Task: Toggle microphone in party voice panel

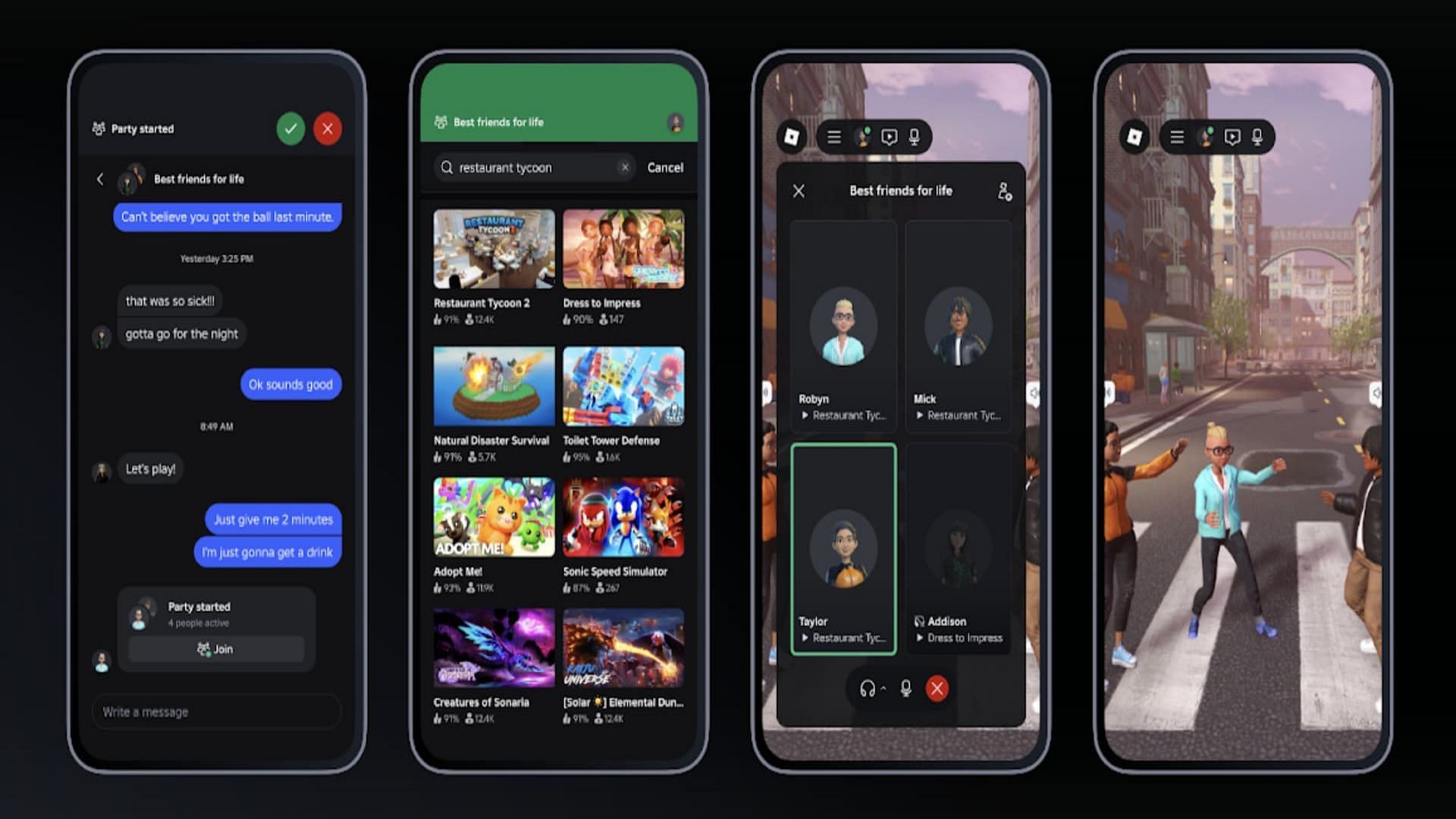Action: pyautogui.click(x=903, y=688)
